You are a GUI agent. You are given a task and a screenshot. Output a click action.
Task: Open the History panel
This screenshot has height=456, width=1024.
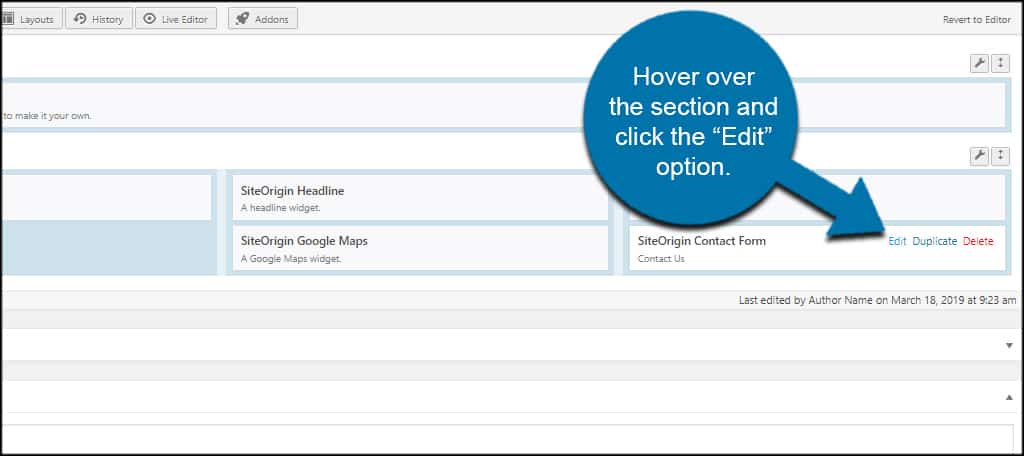point(99,19)
